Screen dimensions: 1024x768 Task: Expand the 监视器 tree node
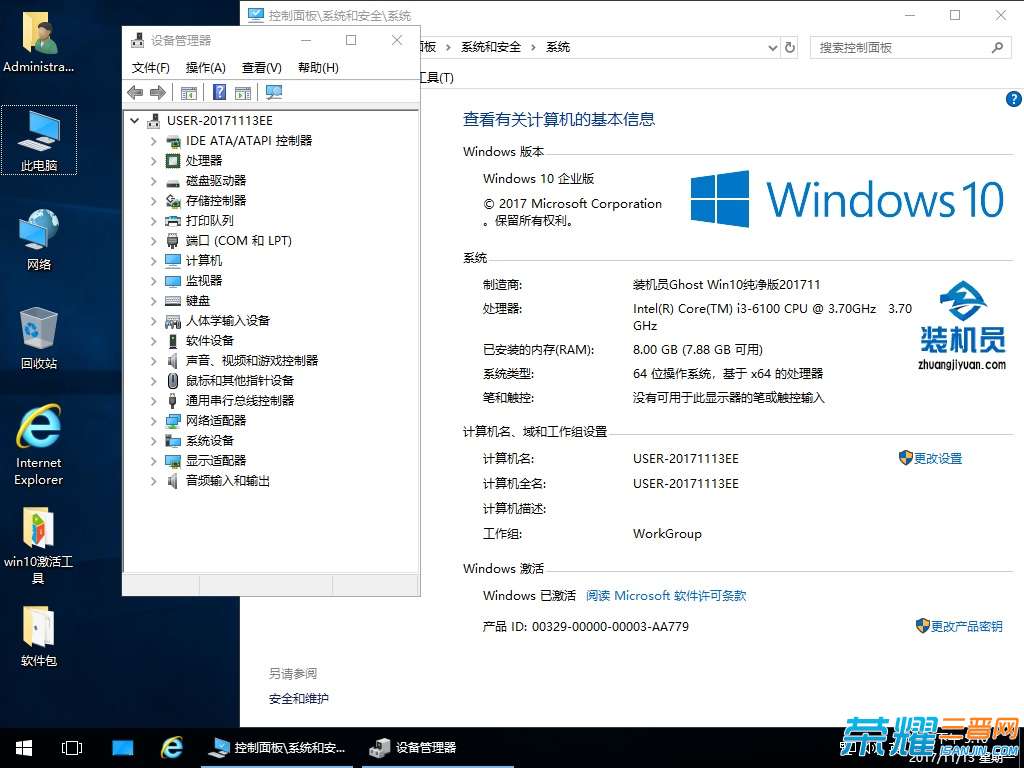pos(153,281)
